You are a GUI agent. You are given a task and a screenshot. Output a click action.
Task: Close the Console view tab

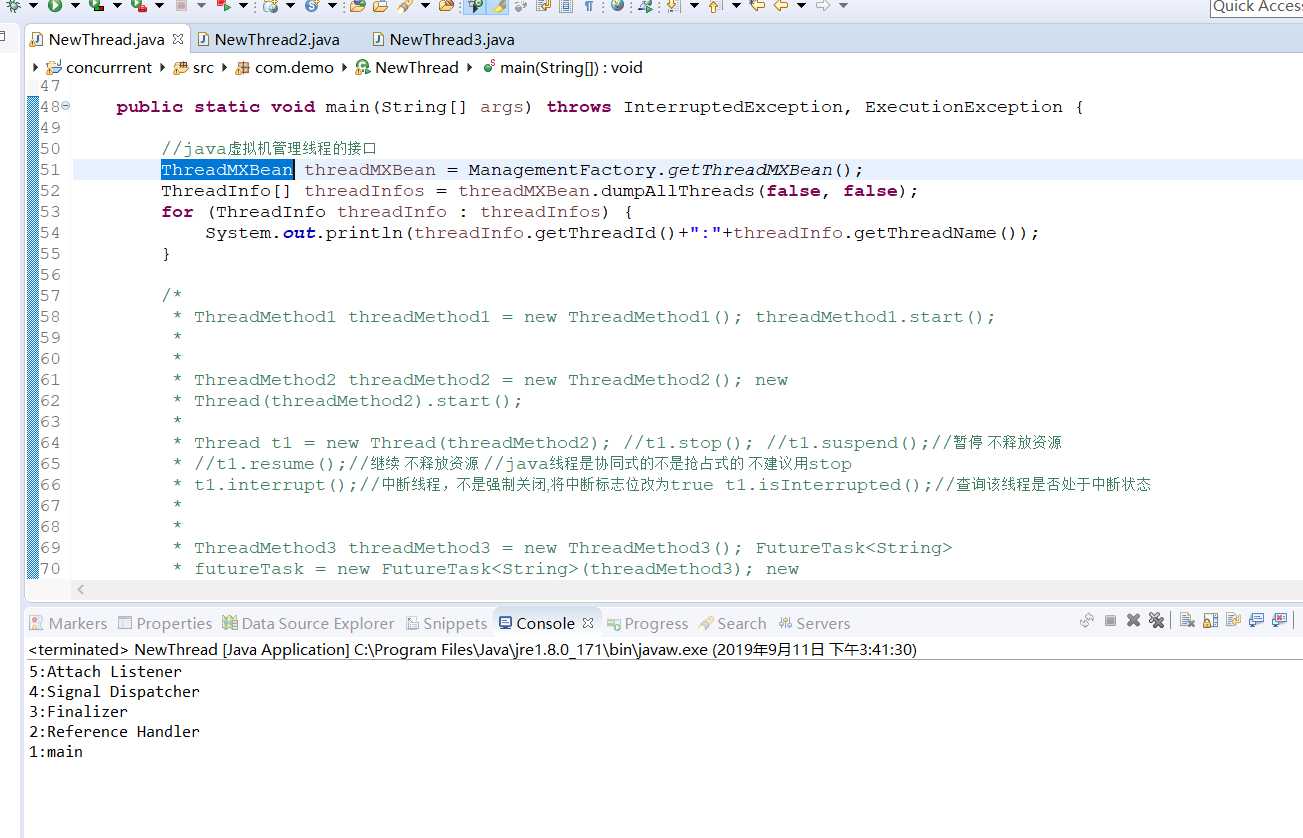[588, 622]
